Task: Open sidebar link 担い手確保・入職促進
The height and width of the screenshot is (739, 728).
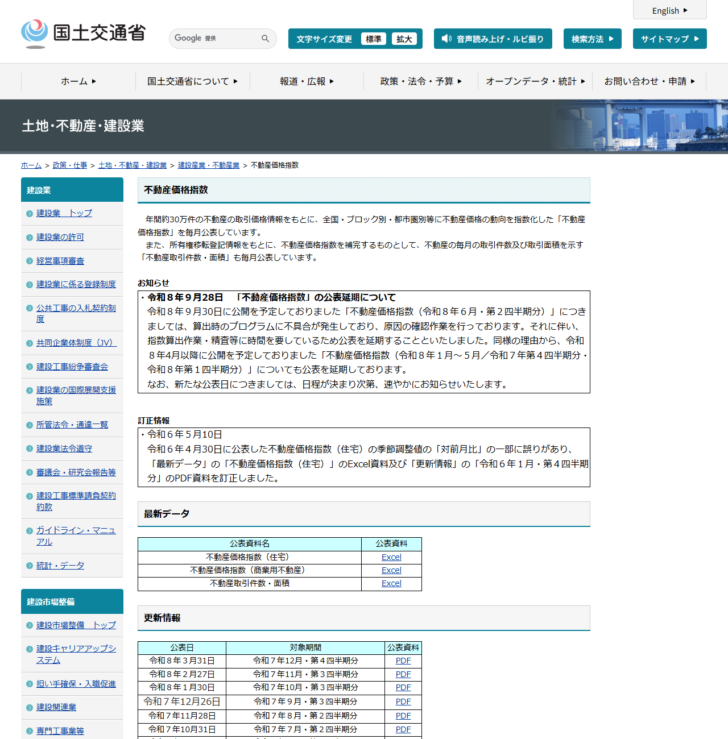Action: pyautogui.click(x=76, y=683)
